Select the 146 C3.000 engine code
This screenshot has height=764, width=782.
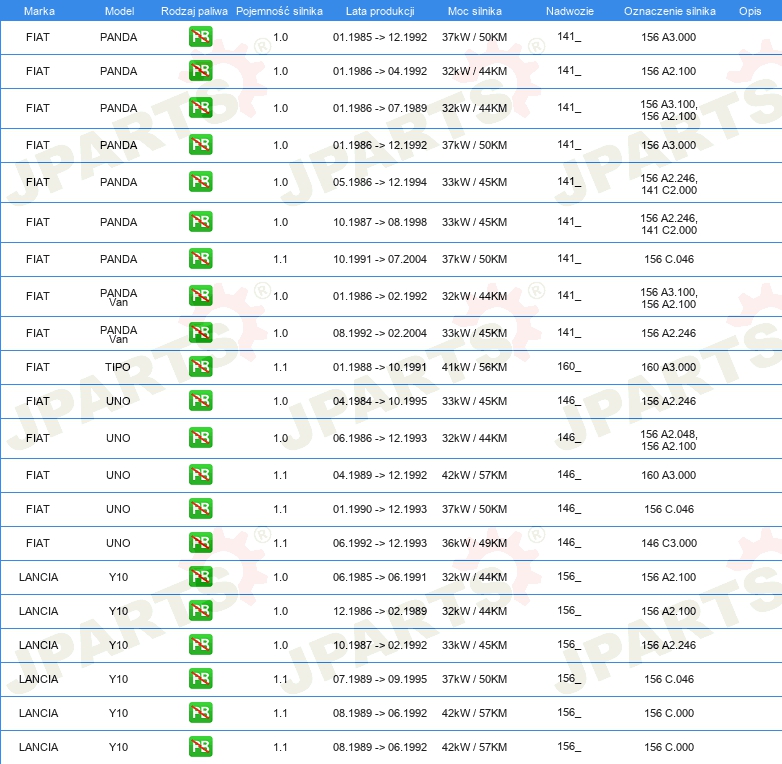point(669,543)
